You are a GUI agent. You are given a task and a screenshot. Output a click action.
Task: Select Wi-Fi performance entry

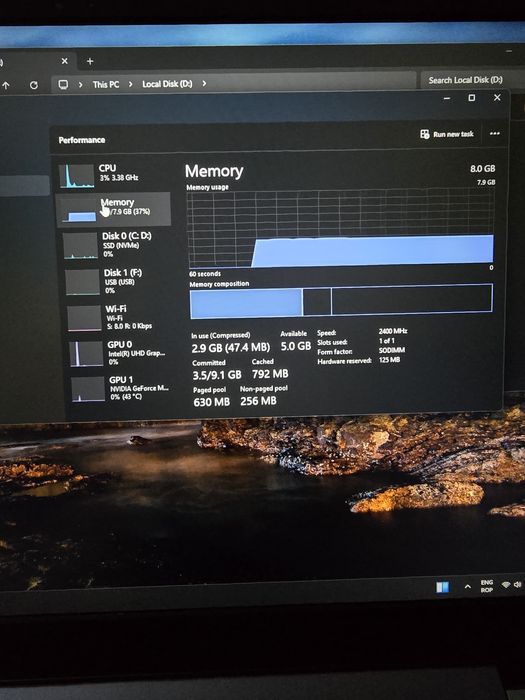click(x=117, y=317)
